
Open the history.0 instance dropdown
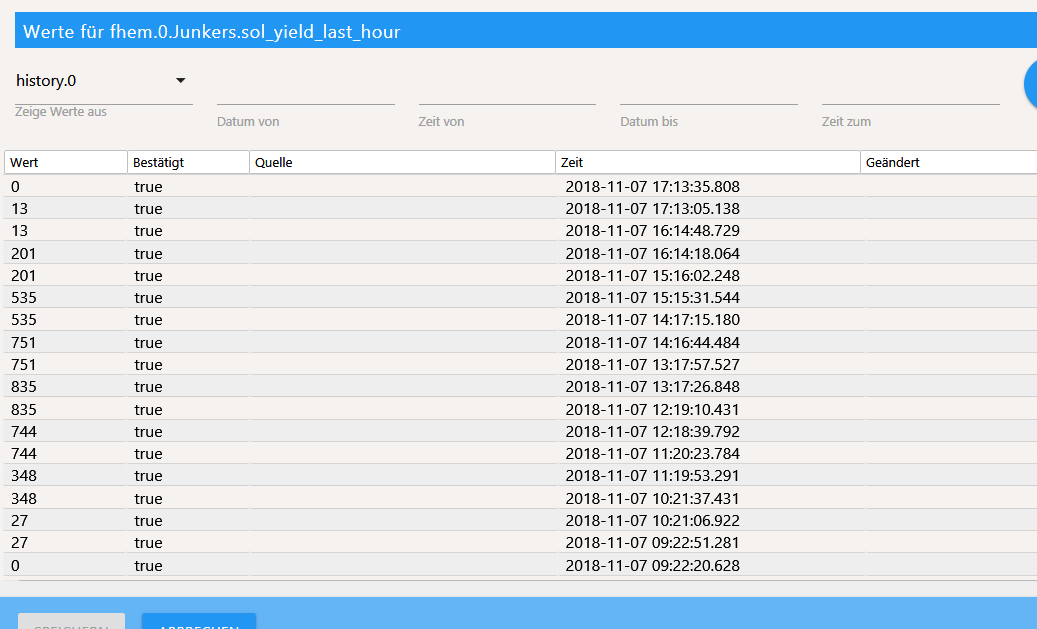point(103,81)
